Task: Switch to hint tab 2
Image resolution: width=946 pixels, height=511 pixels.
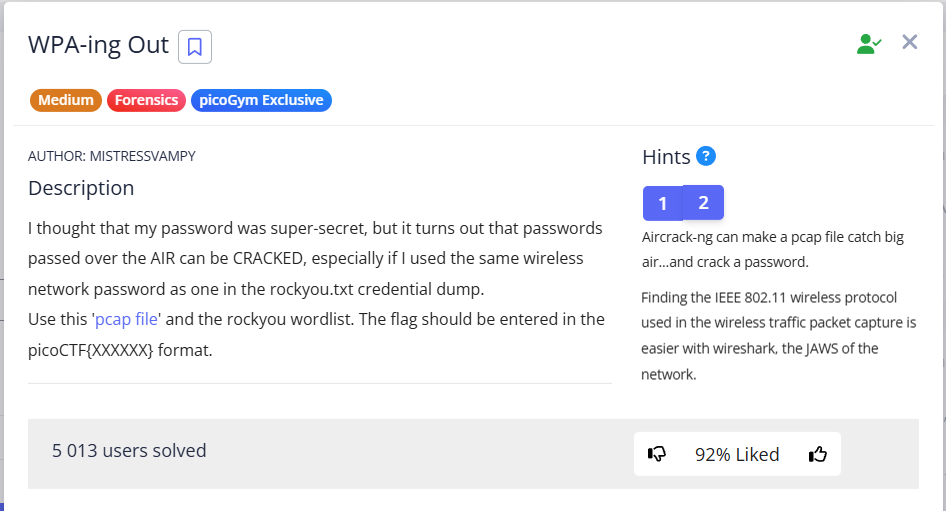Action: pyautogui.click(x=703, y=203)
